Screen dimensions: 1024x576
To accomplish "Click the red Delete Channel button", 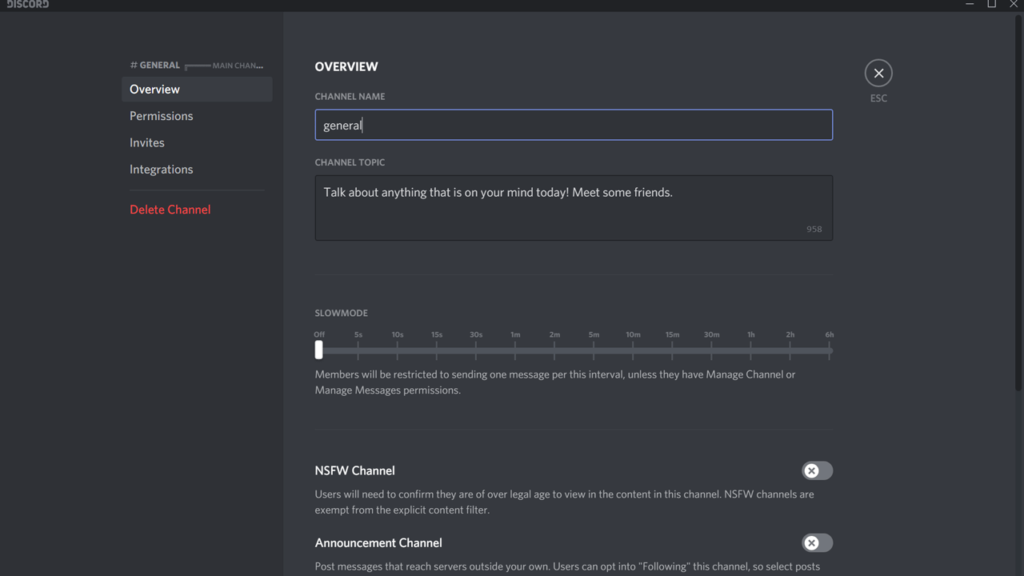I will click(170, 210).
